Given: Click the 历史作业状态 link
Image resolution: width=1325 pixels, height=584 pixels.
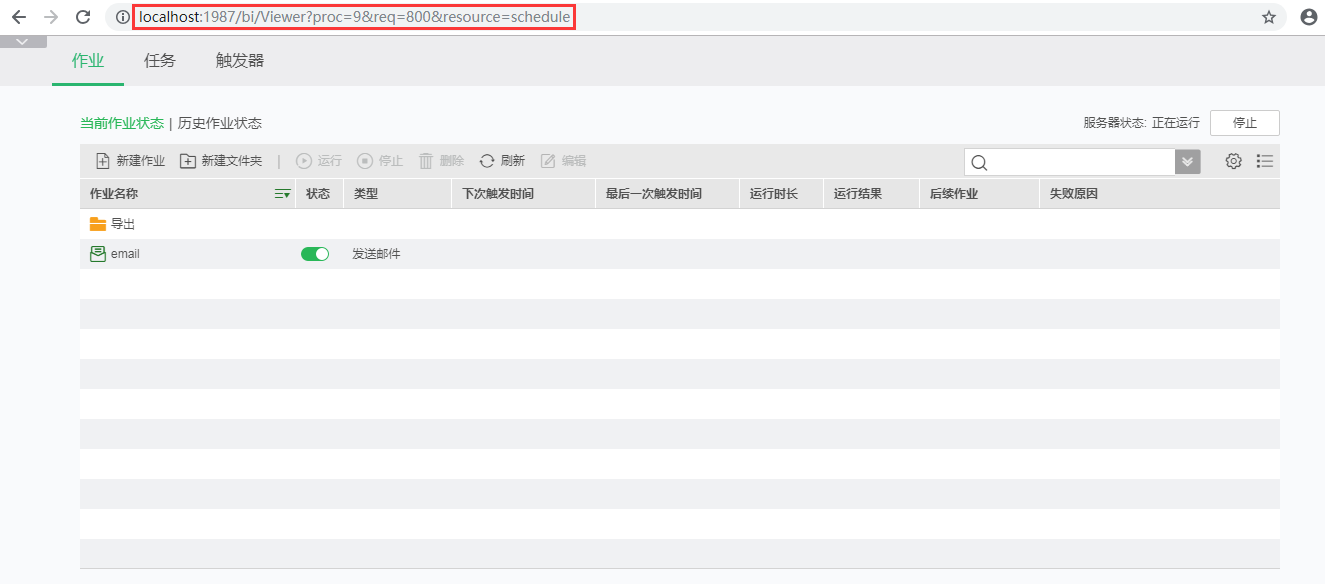Looking at the screenshot, I should (219, 122).
